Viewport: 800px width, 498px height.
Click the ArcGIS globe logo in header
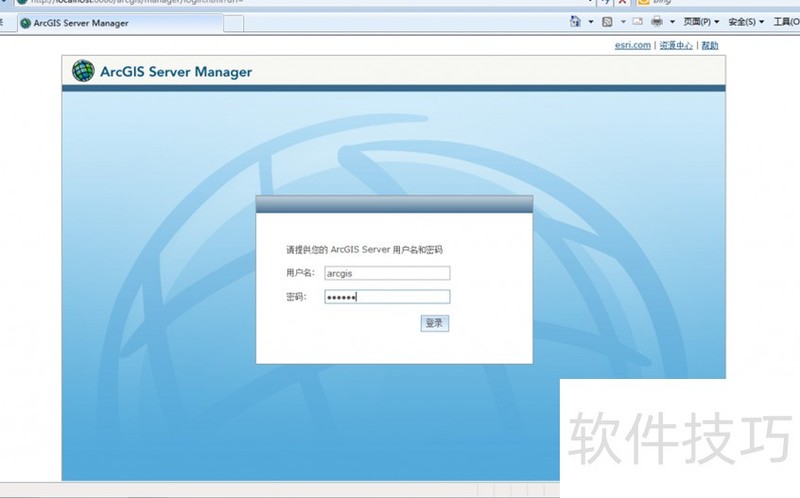coord(83,71)
